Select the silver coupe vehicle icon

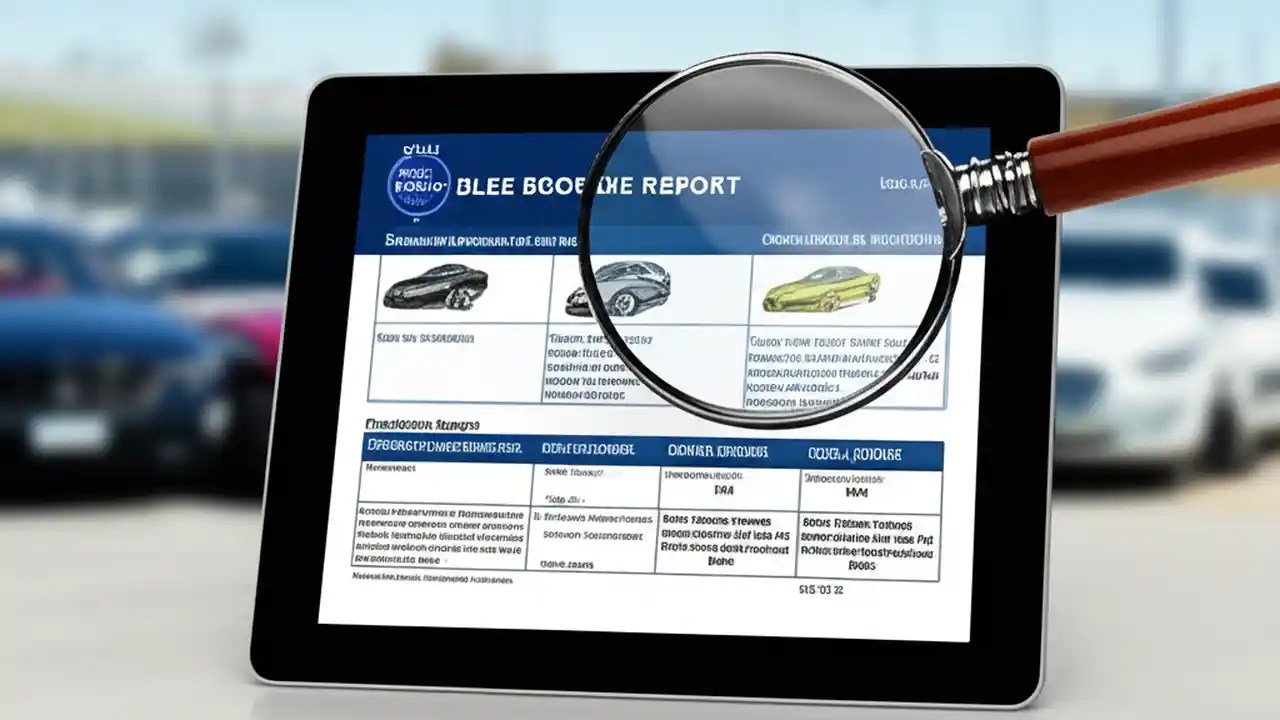pos(630,287)
